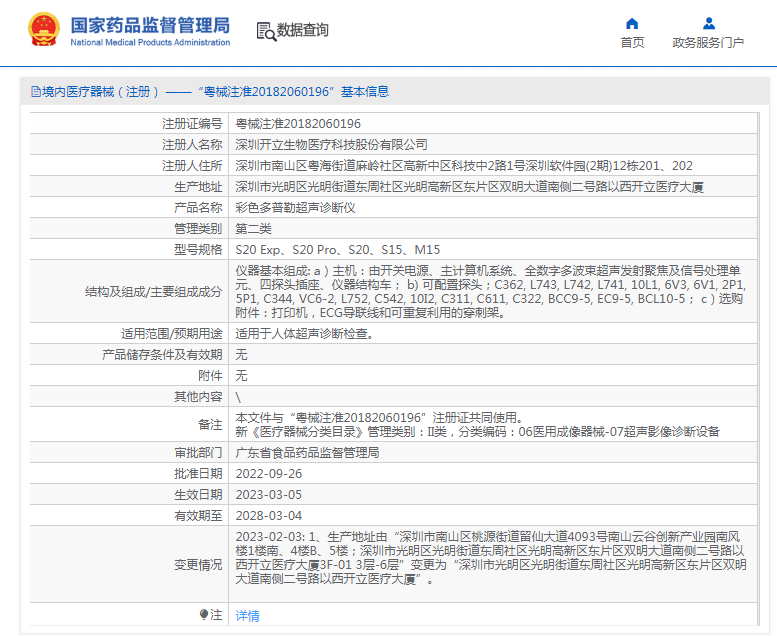
Task: Click the 注册证编号 row label
Action: 192,123
